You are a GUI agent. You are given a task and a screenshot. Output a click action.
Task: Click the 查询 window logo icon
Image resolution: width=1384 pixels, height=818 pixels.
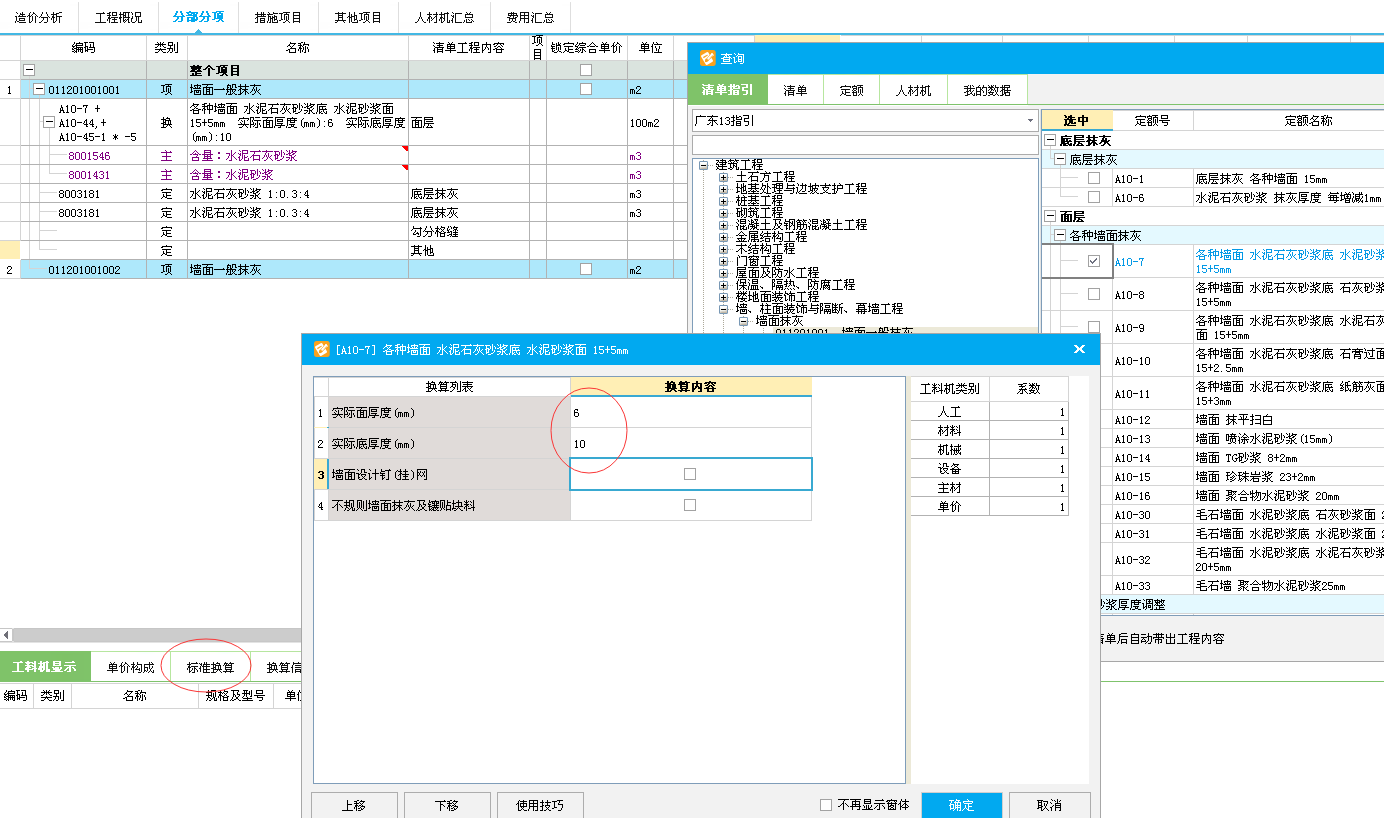(707, 58)
